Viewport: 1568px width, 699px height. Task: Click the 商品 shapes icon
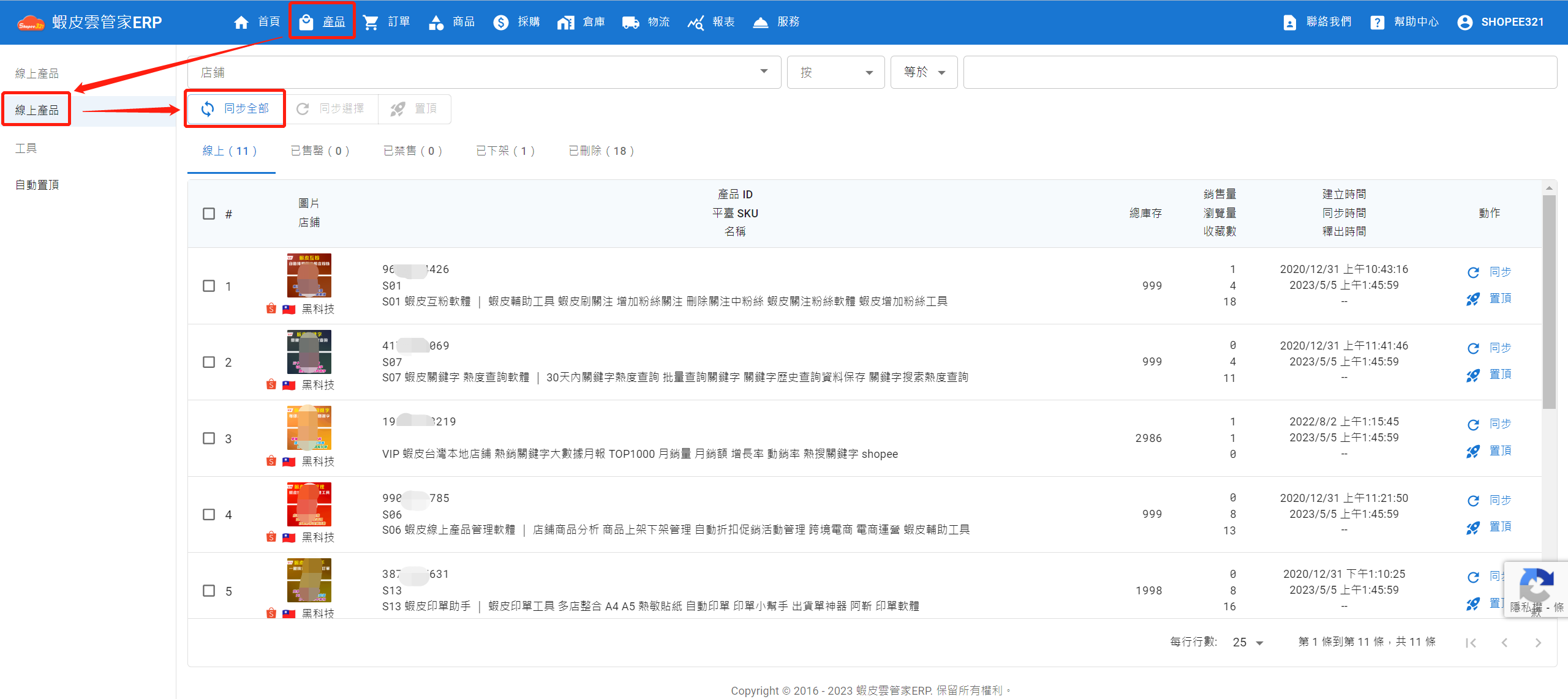(435, 23)
